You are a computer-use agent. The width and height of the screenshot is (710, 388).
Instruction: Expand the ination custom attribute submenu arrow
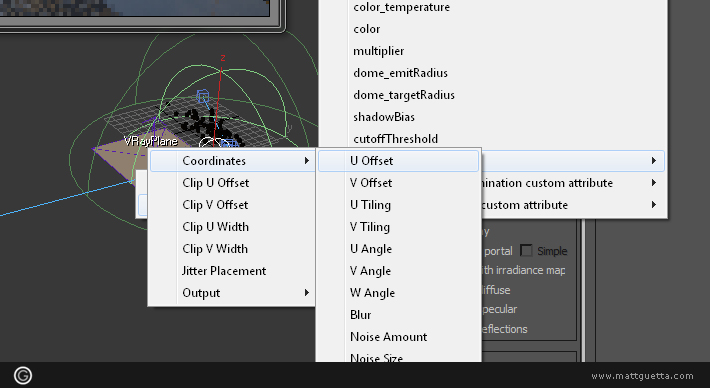point(654,183)
